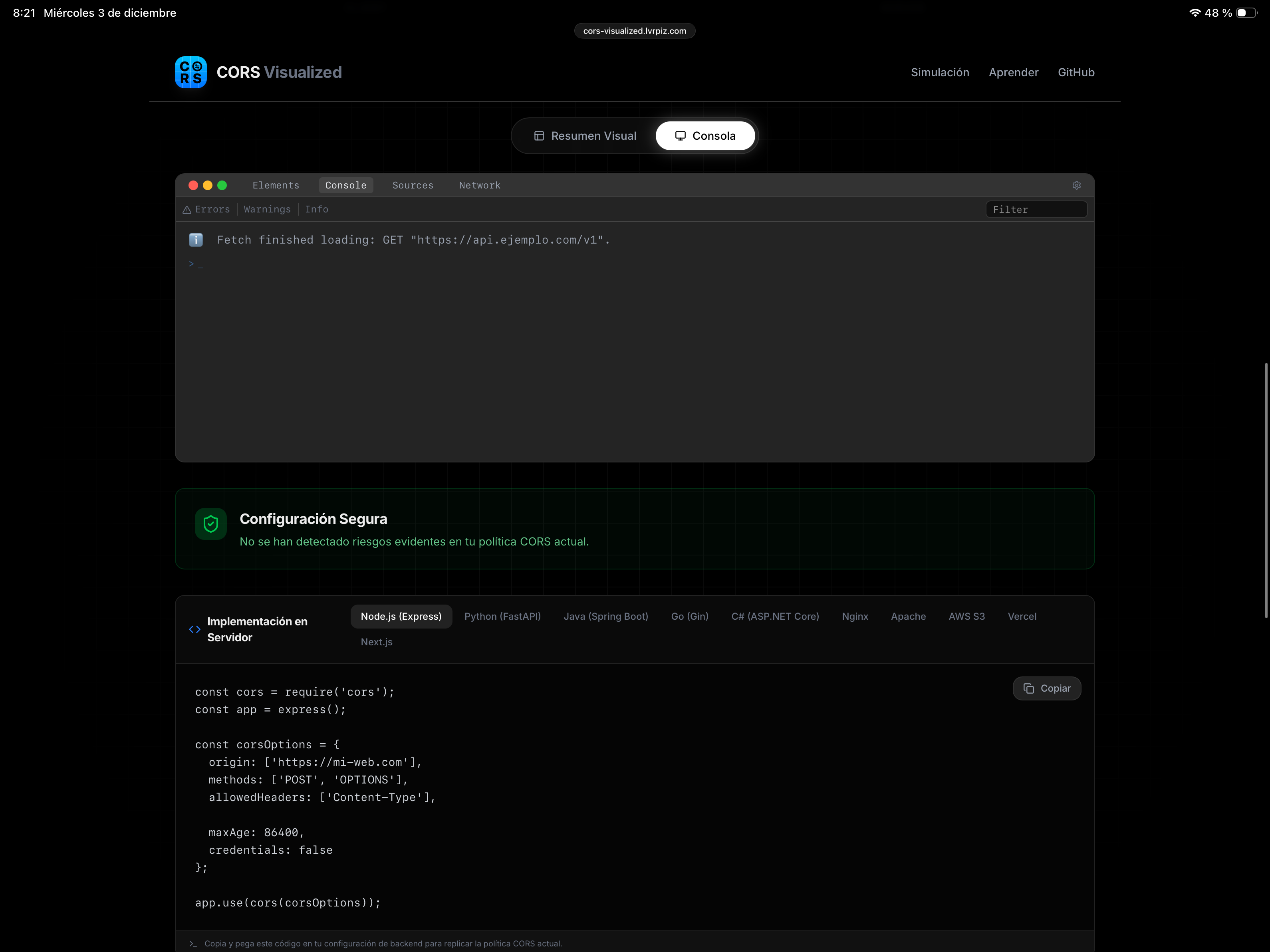Focus the console Filter input field

click(x=1036, y=210)
